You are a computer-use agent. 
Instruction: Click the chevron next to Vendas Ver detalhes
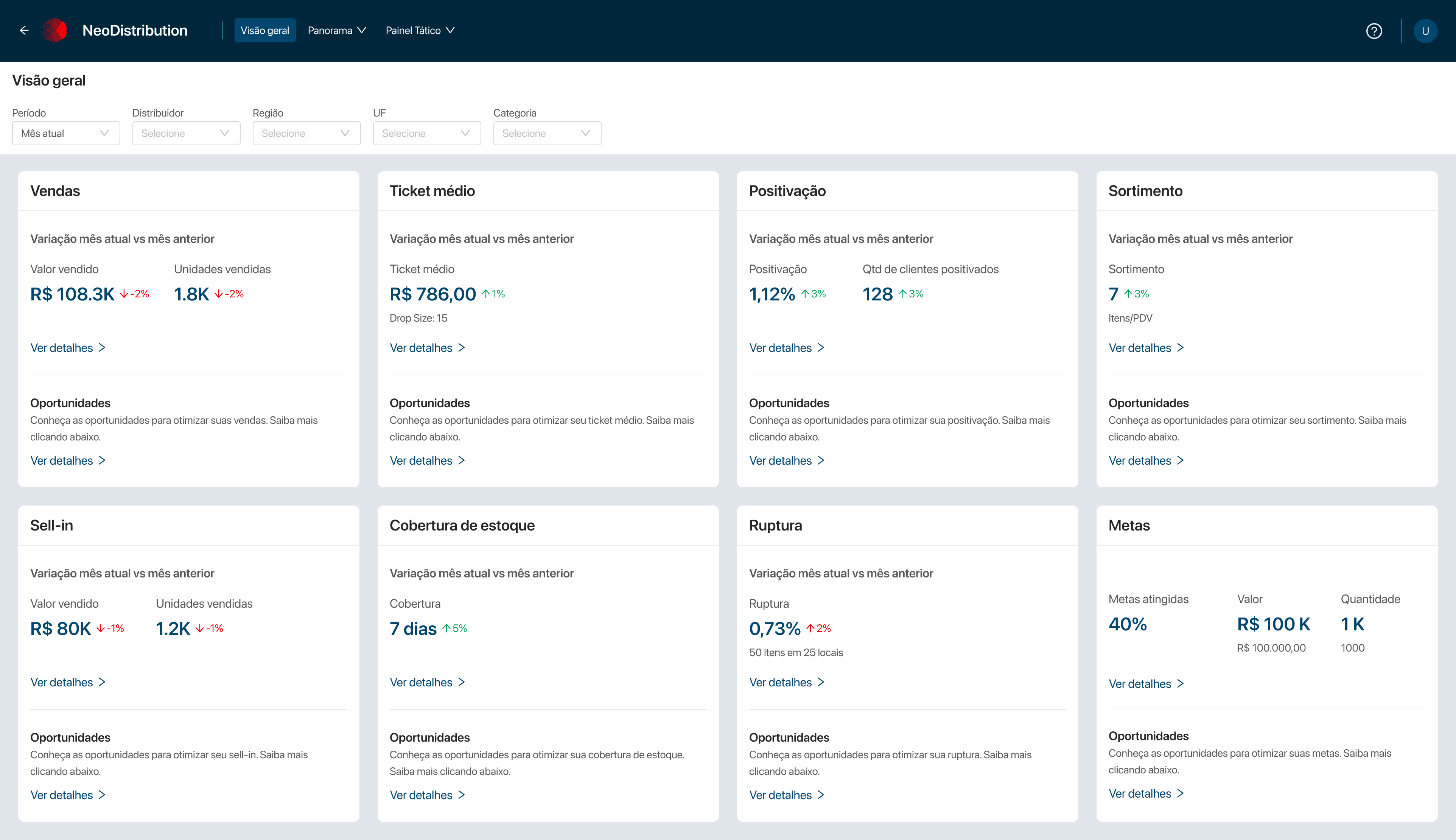tap(103, 347)
